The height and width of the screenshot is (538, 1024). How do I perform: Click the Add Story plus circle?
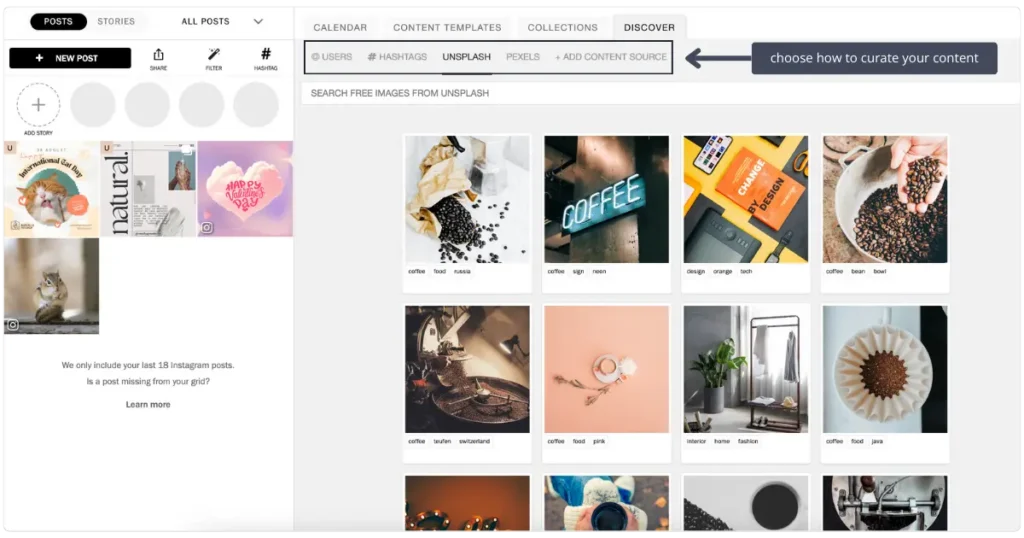[x=39, y=104]
